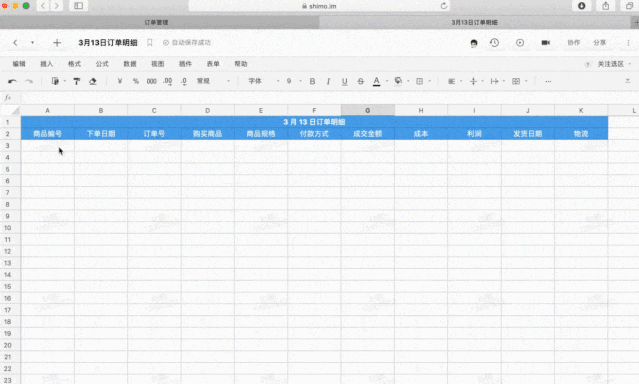Open the dropdown arrow beside paste icon
This screenshot has width=639, height=384.
[65, 81]
